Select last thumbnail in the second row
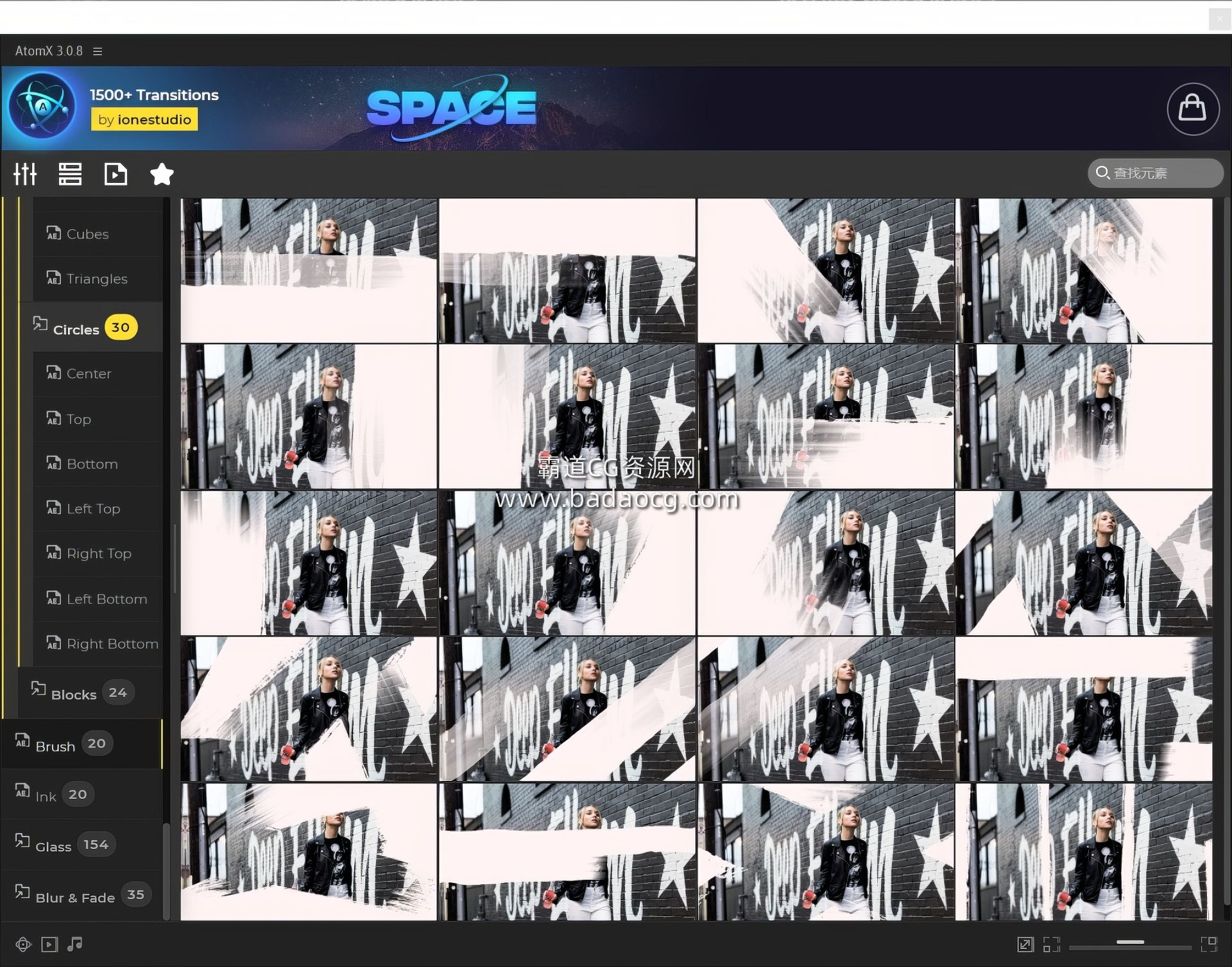Image resolution: width=1232 pixels, height=967 pixels. 1084,416
